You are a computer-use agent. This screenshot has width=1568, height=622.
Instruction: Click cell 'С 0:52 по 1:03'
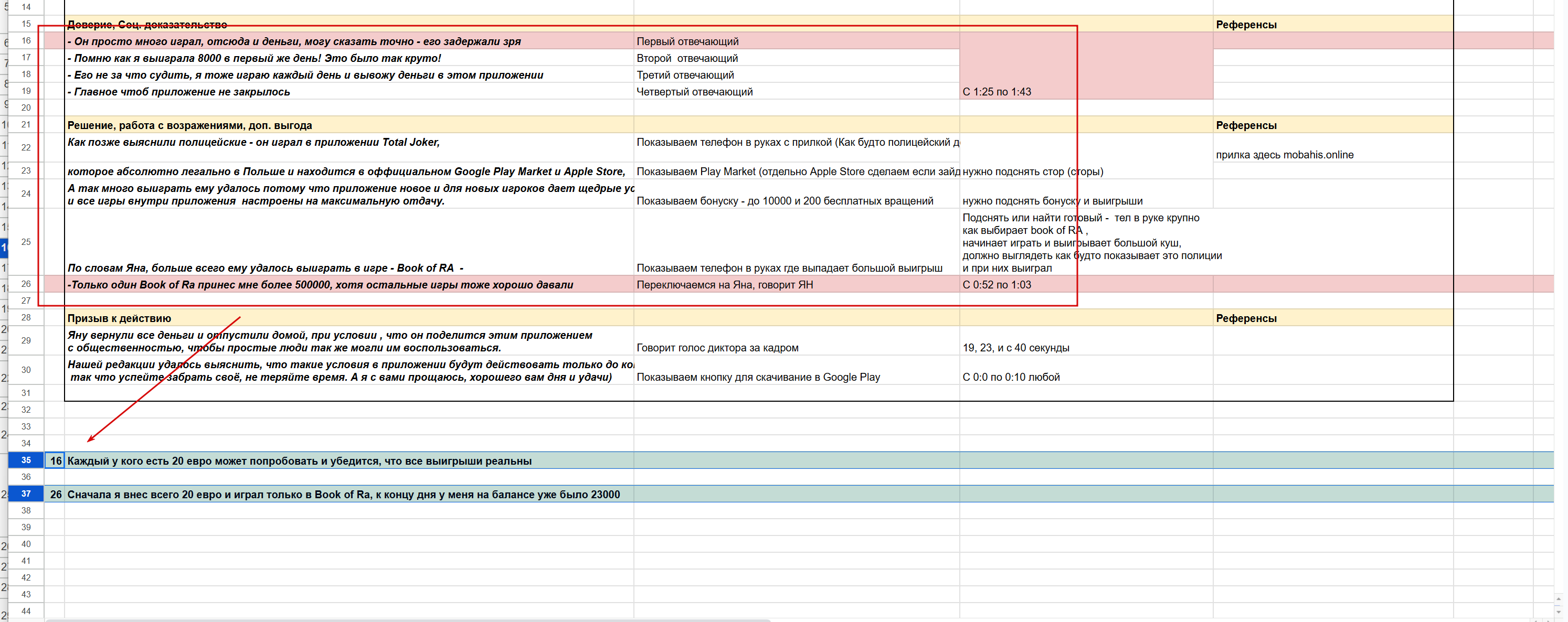pyautogui.click(x=1086, y=284)
